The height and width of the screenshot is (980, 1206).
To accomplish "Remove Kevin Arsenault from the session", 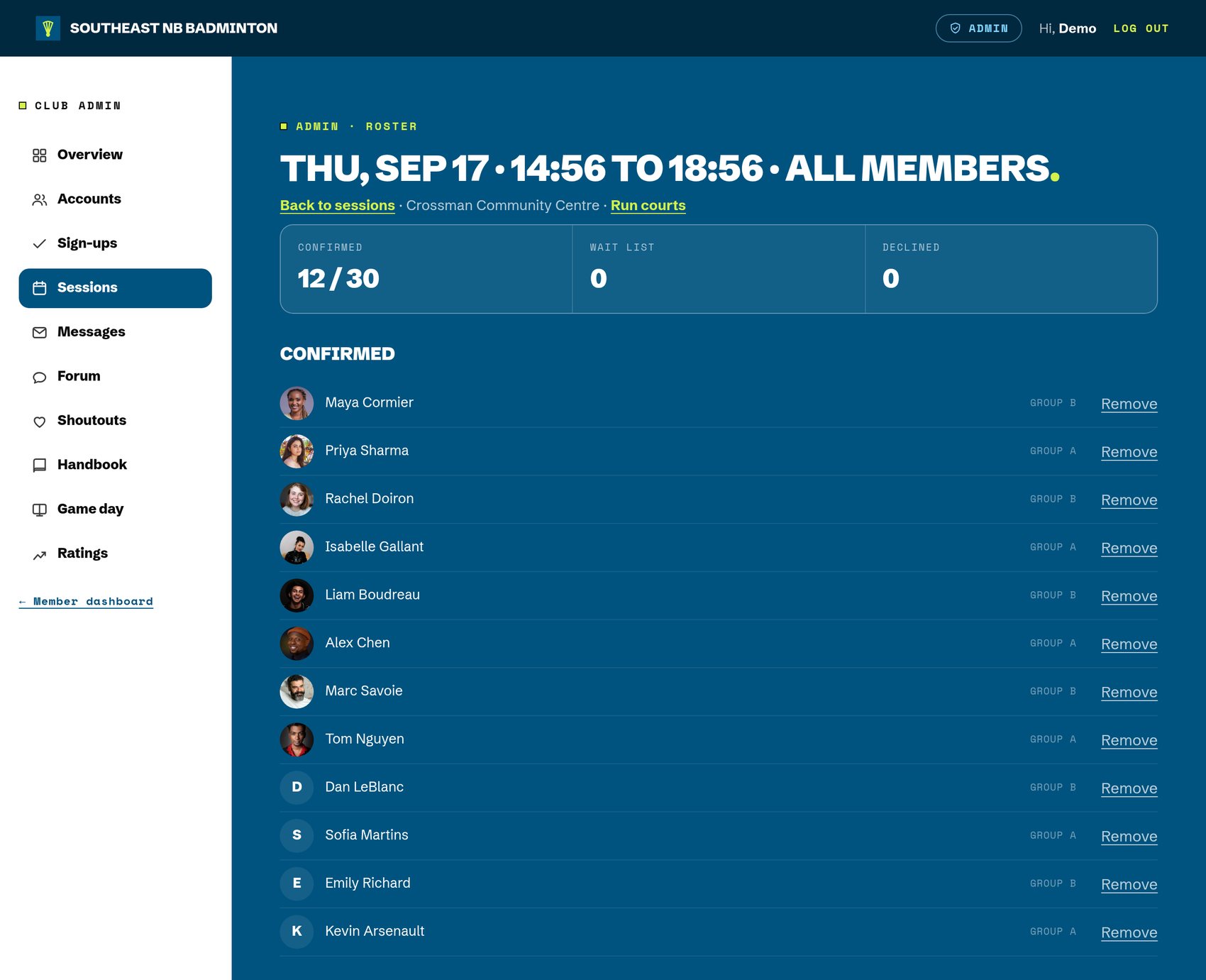I will point(1129,932).
